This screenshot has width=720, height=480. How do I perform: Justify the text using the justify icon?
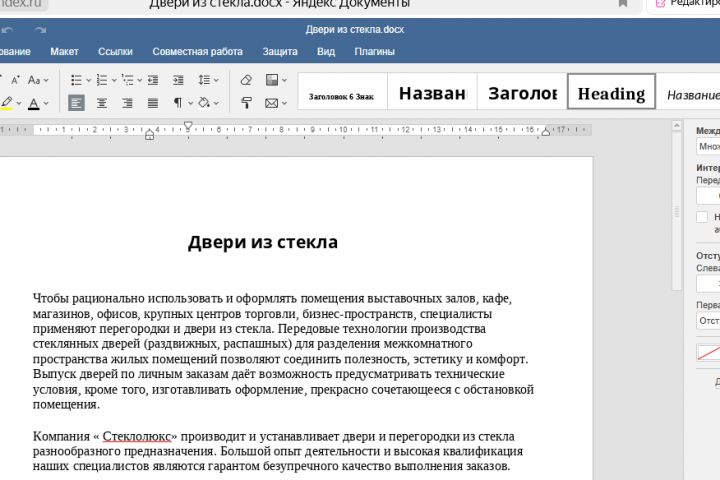[x=153, y=103]
